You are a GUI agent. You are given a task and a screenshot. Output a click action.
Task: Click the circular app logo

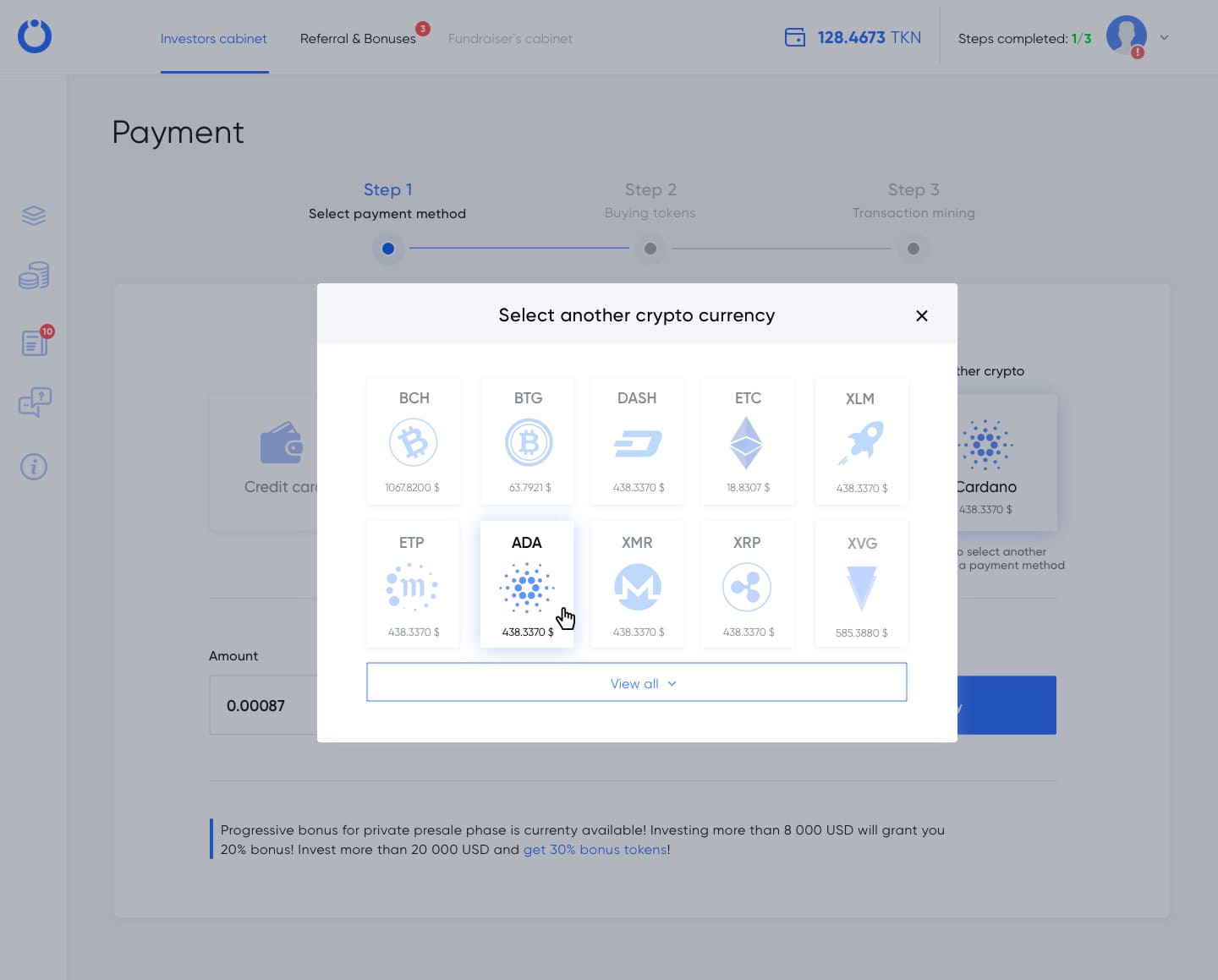[35, 36]
